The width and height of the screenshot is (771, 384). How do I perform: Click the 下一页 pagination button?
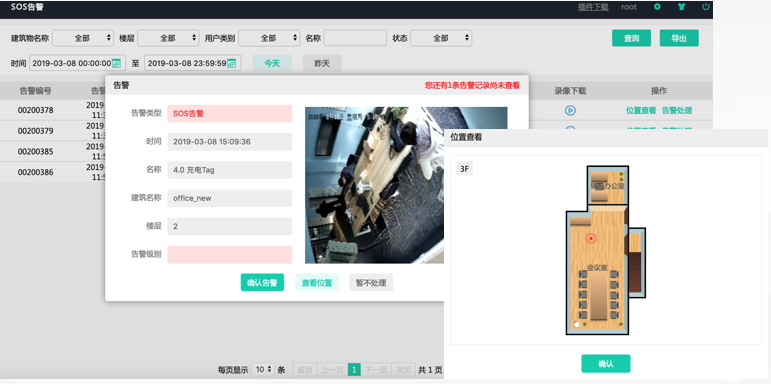(376, 370)
